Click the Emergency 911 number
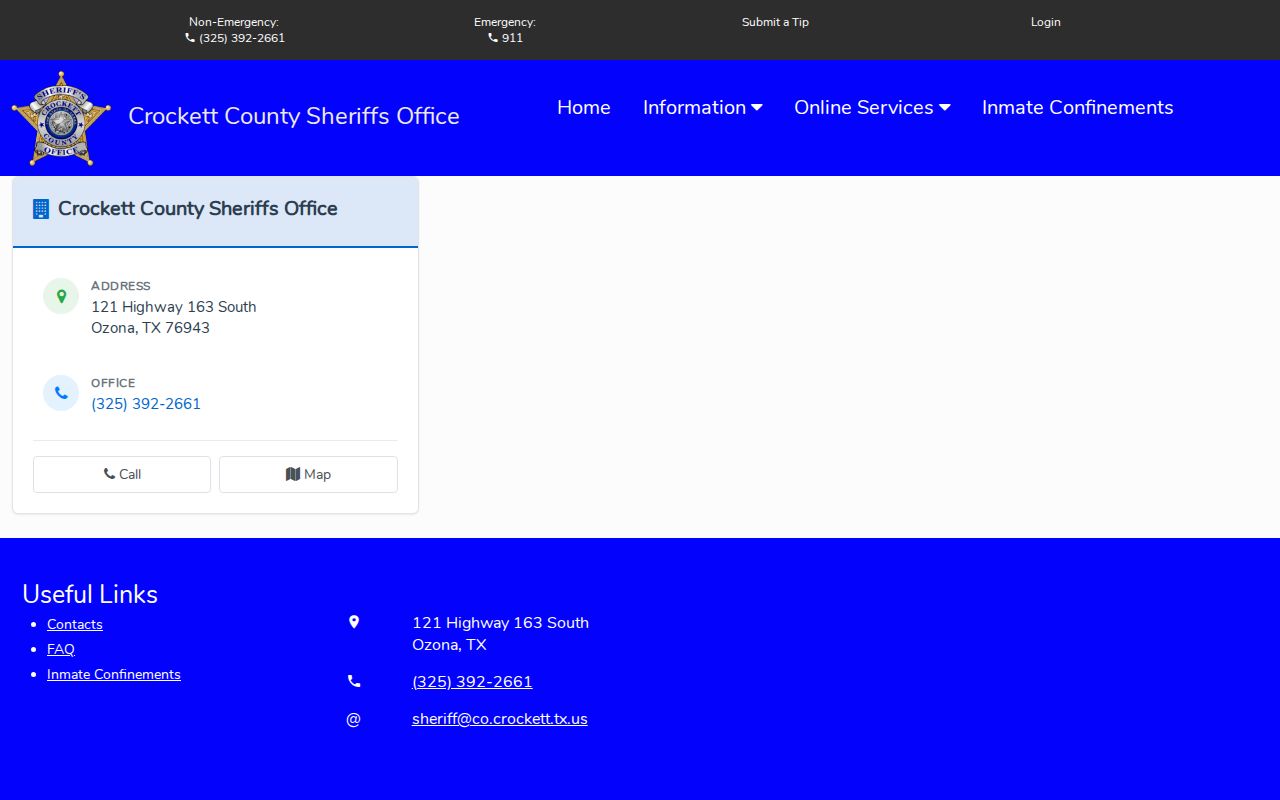Viewport: 1280px width, 800px height. click(x=505, y=38)
